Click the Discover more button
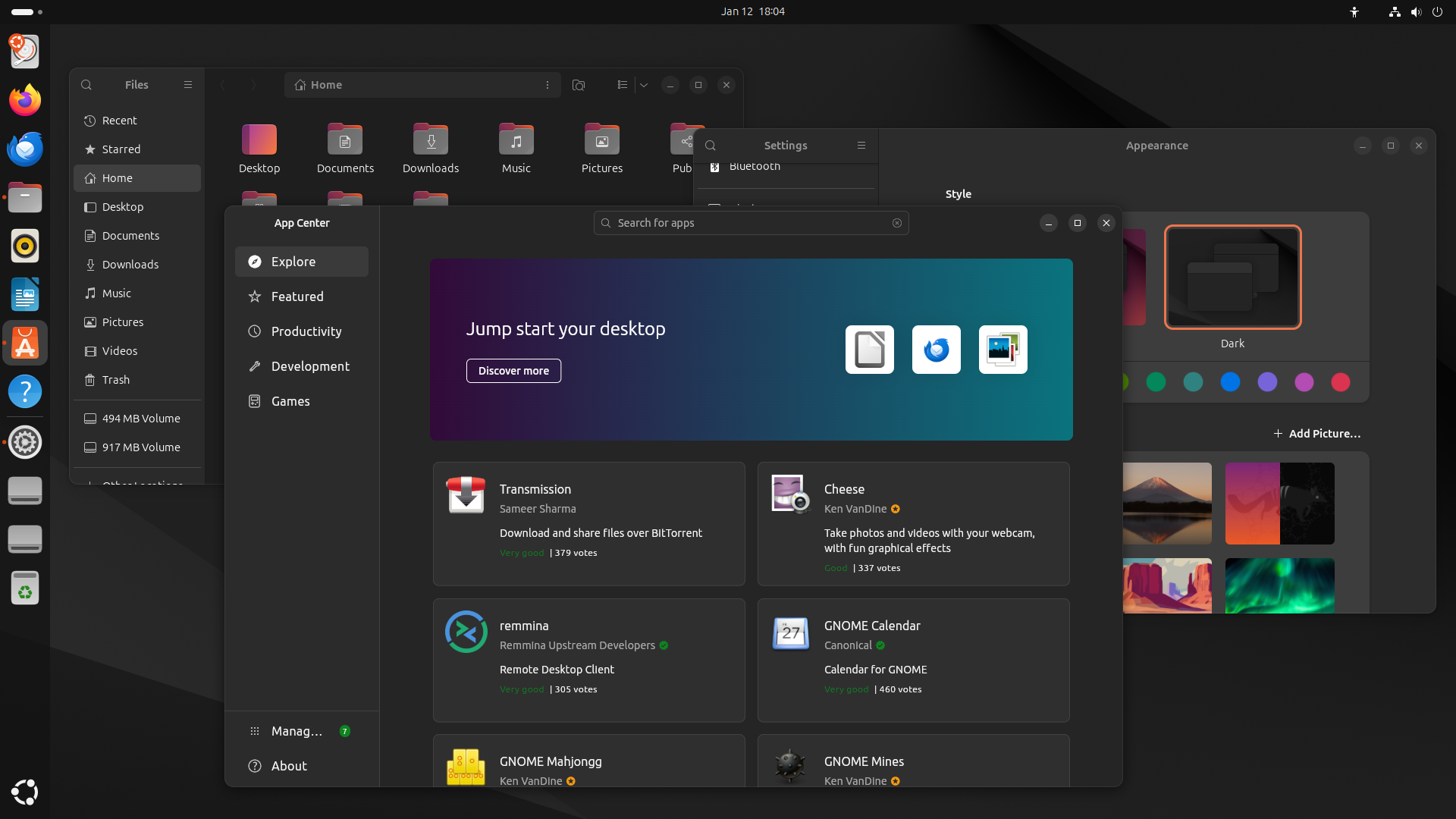The height and width of the screenshot is (819, 1456). click(x=513, y=371)
